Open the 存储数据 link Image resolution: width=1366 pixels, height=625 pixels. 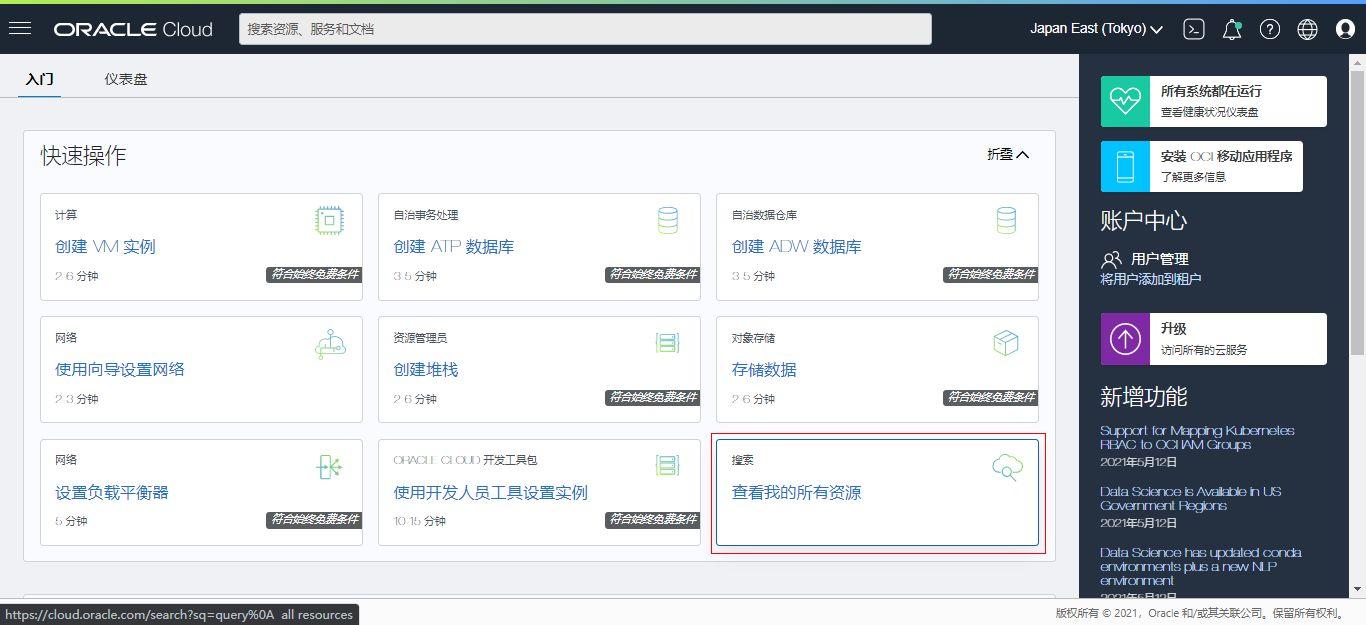coord(764,370)
